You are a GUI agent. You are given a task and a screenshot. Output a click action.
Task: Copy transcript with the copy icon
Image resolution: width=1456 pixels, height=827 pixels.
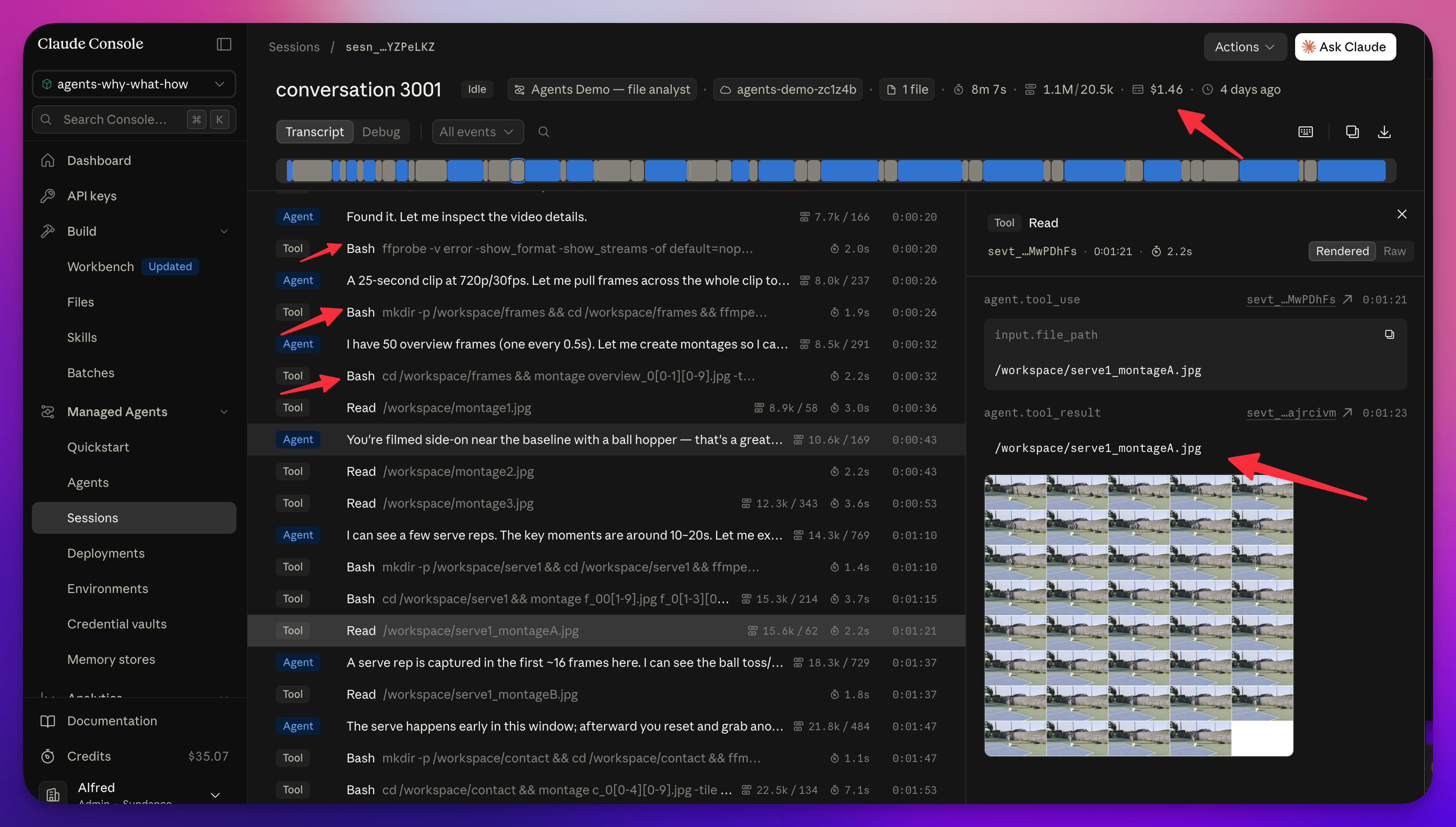pos(1352,132)
